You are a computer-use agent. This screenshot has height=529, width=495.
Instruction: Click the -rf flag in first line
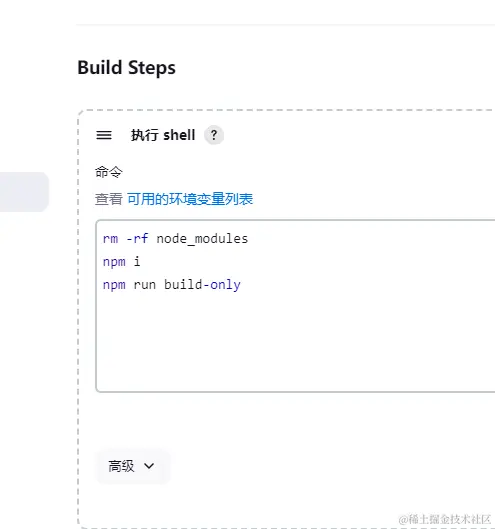click(137, 239)
